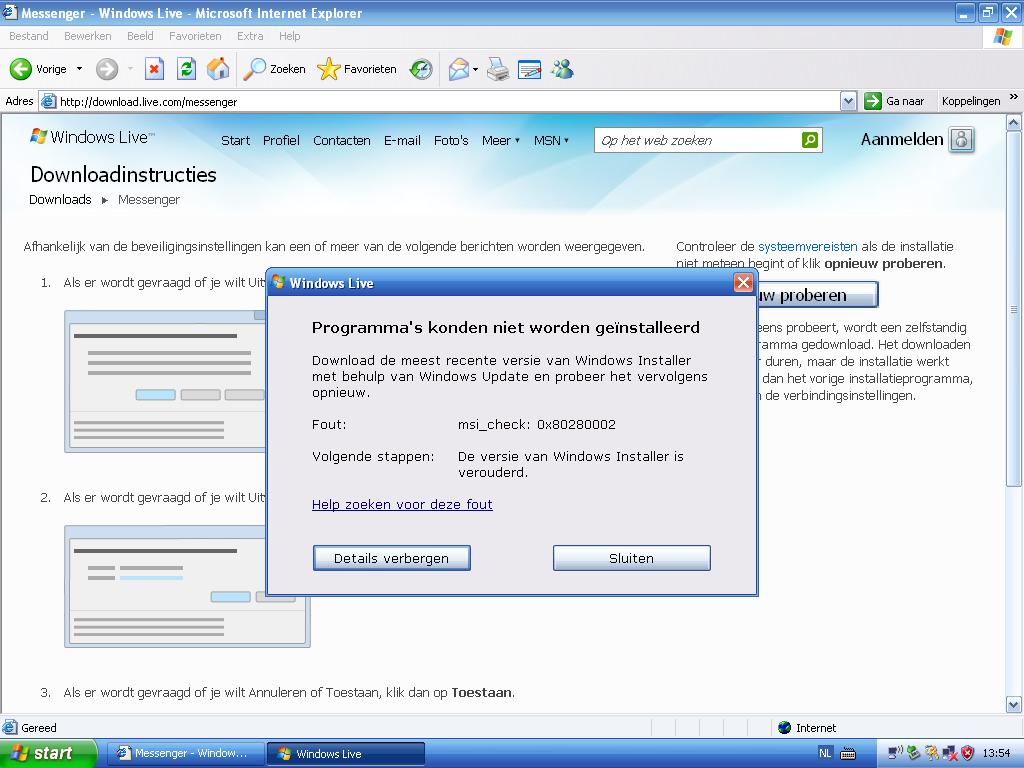Image resolution: width=1024 pixels, height=768 pixels.
Task: Click the forward navigation arrow icon
Action: coord(107,69)
